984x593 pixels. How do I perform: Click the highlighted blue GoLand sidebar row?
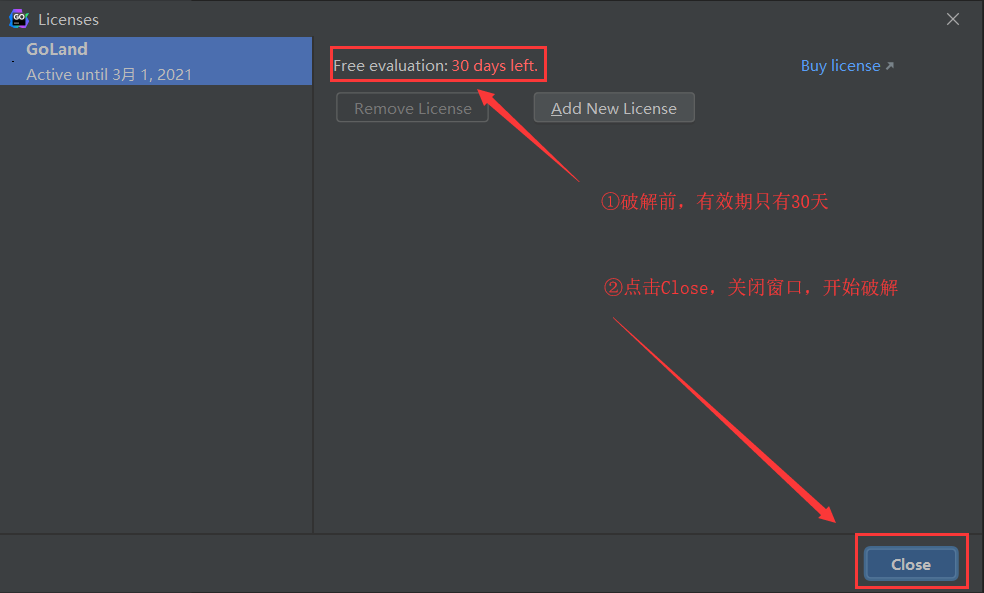point(156,61)
